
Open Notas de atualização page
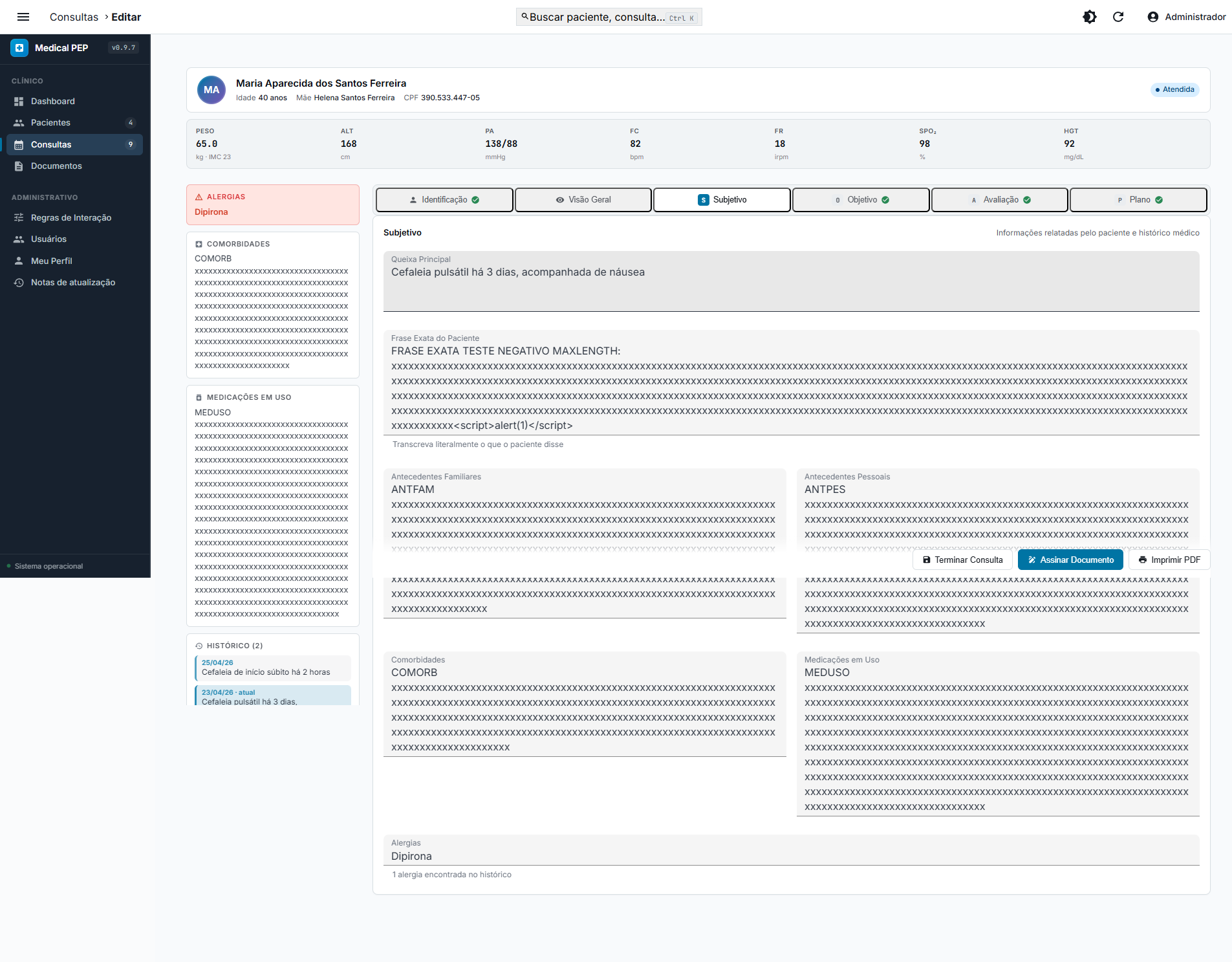click(74, 283)
